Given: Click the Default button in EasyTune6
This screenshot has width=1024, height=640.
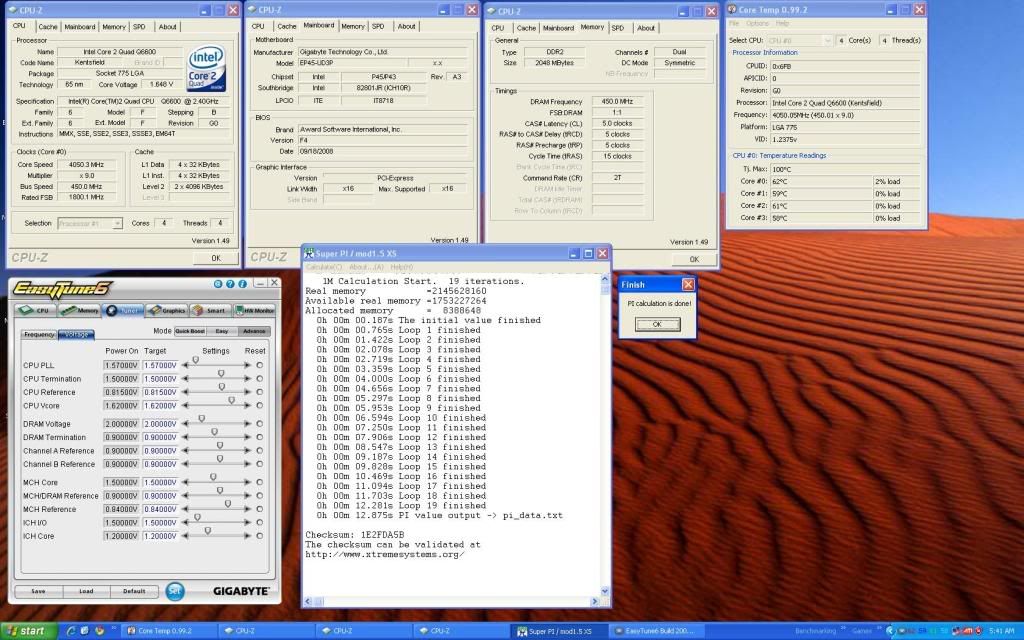Looking at the screenshot, I should (x=134, y=592).
